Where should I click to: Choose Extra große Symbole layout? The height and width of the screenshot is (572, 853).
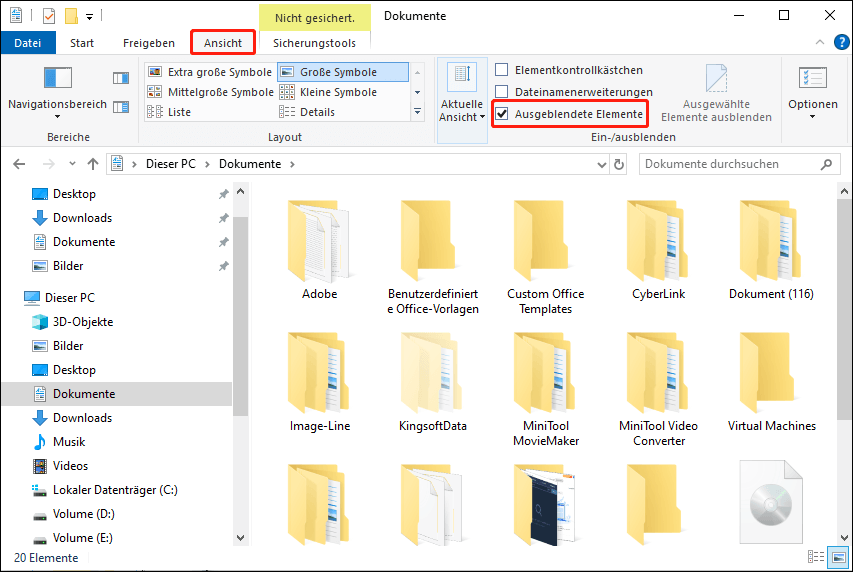[210, 72]
